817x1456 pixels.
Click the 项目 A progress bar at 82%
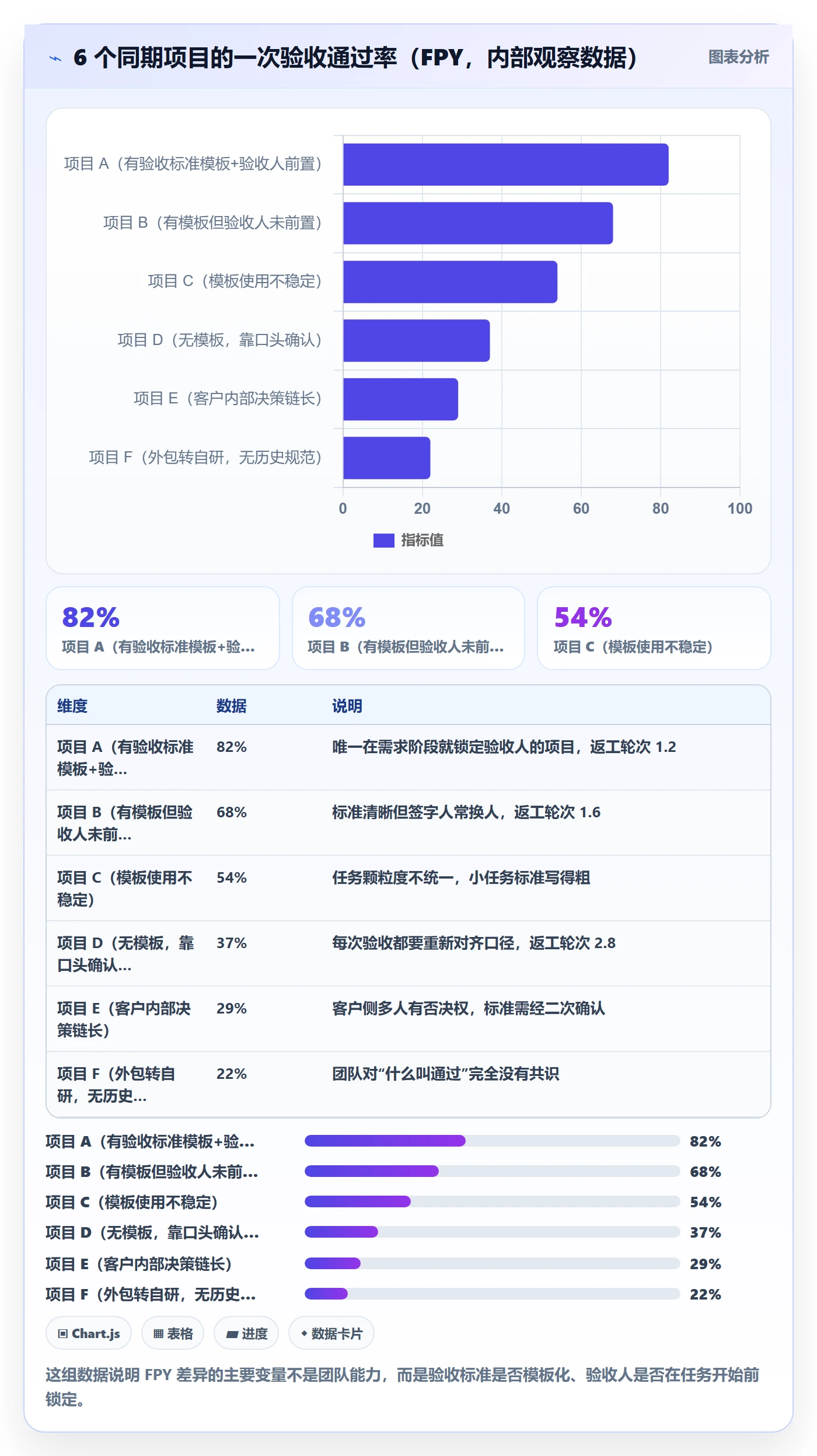click(x=493, y=1141)
